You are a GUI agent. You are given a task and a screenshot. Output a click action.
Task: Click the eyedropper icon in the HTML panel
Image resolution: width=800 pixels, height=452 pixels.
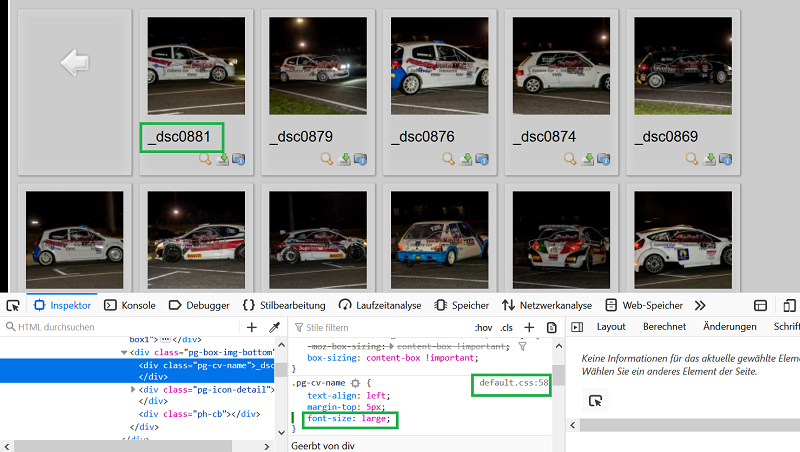tap(274, 327)
